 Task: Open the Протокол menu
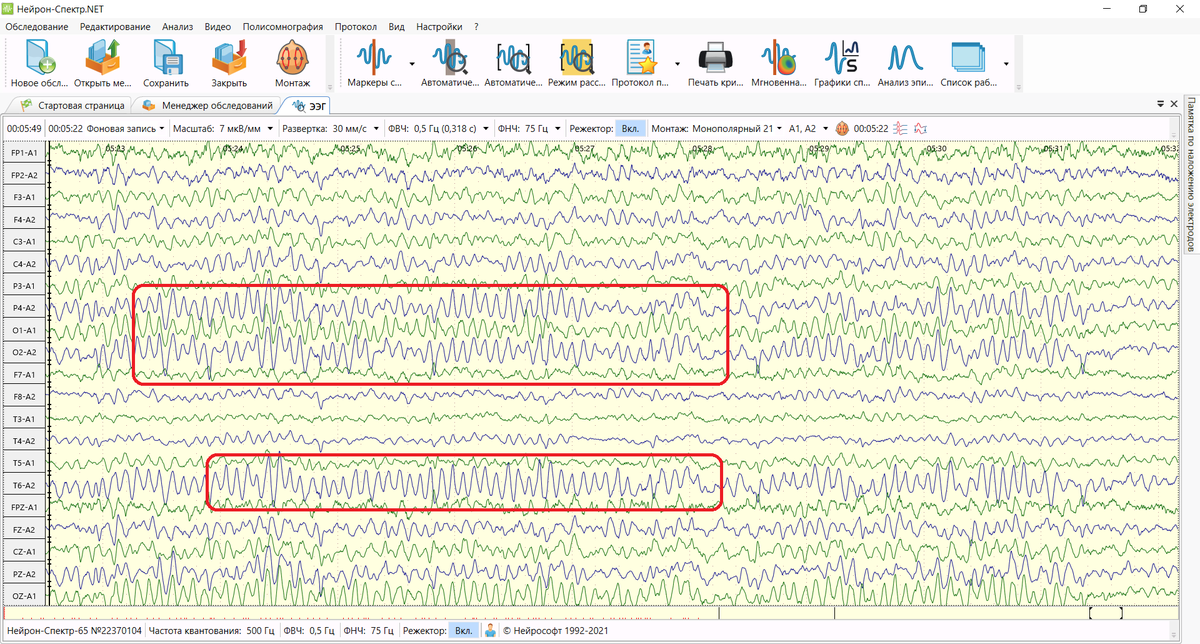click(356, 26)
